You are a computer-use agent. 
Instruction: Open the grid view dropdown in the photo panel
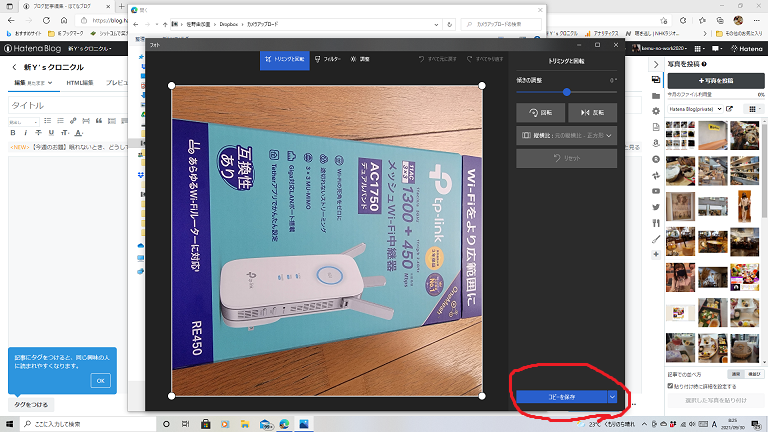click(x=754, y=109)
